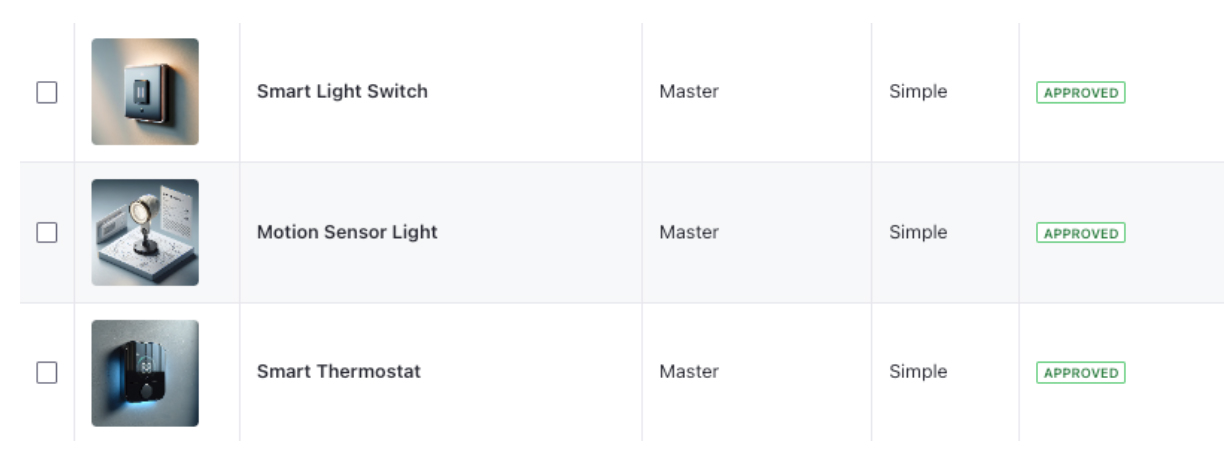Tick the Motion Sensor Light checkbox
Screen dimensions: 1231x460
click(47, 232)
